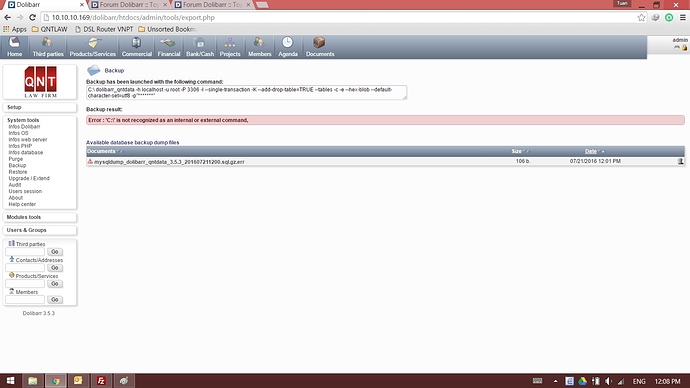
Task: Open the Products/Services module icon
Action: (92, 43)
